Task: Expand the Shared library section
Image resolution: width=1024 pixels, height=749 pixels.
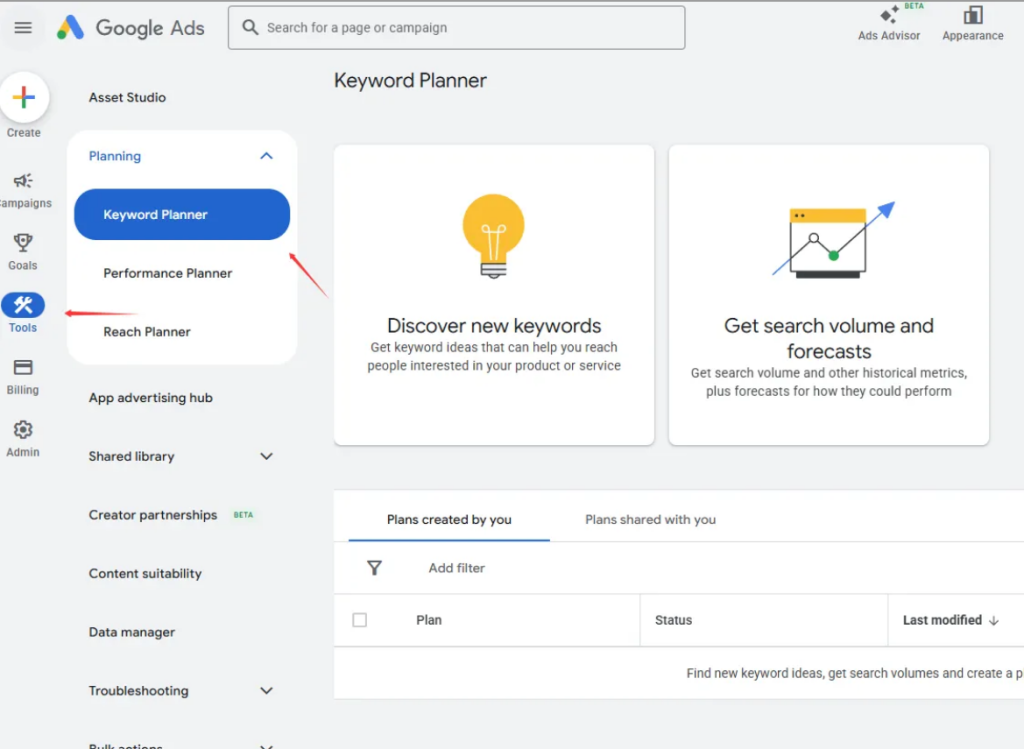Action: (x=266, y=456)
